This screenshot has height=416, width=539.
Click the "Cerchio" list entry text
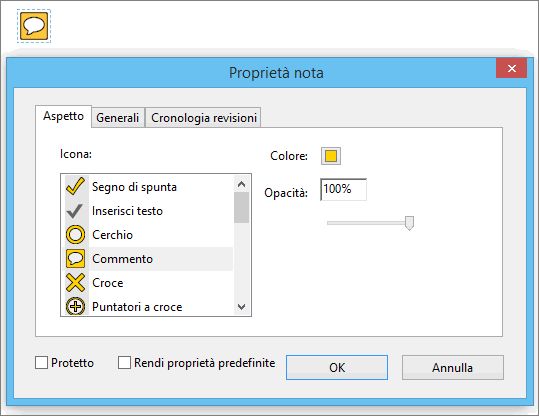coord(112,235)
